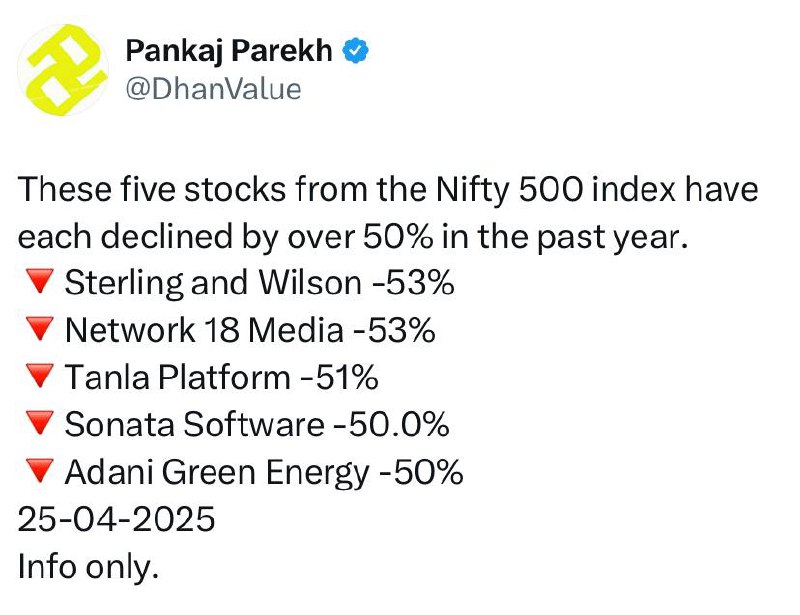800x615 pixels.
Task: Click the 'Info only.' closing line
Action: (88, 568)
